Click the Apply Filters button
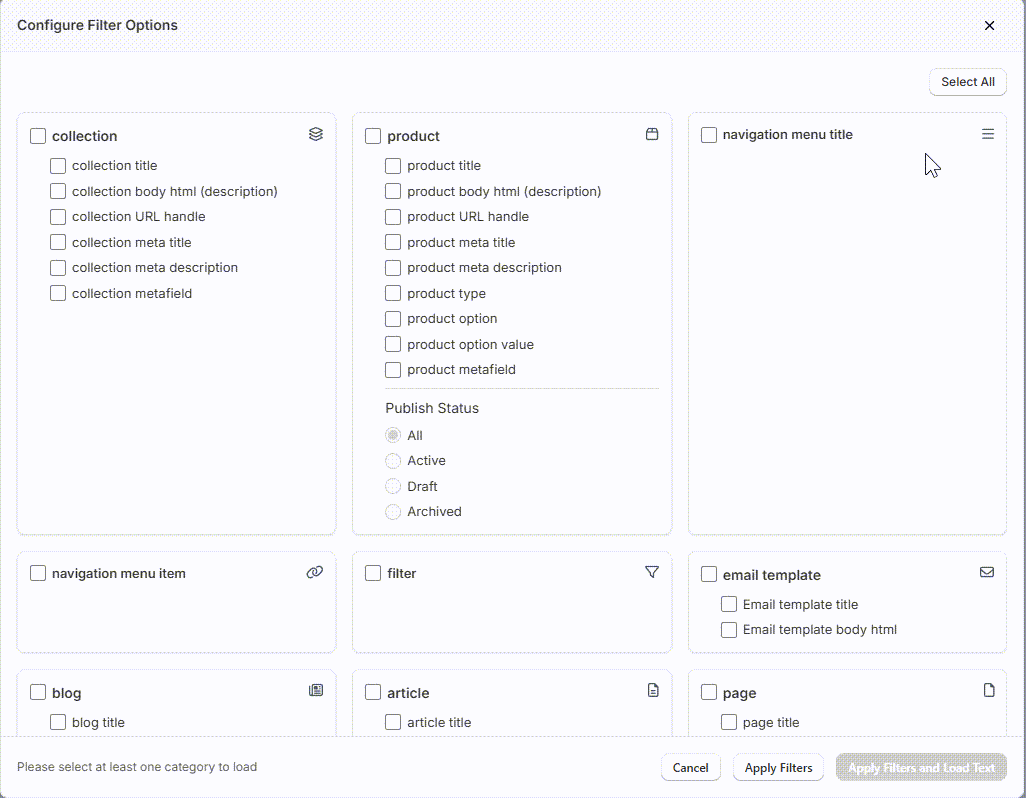 pyautogui.click(x=778, y=768)
